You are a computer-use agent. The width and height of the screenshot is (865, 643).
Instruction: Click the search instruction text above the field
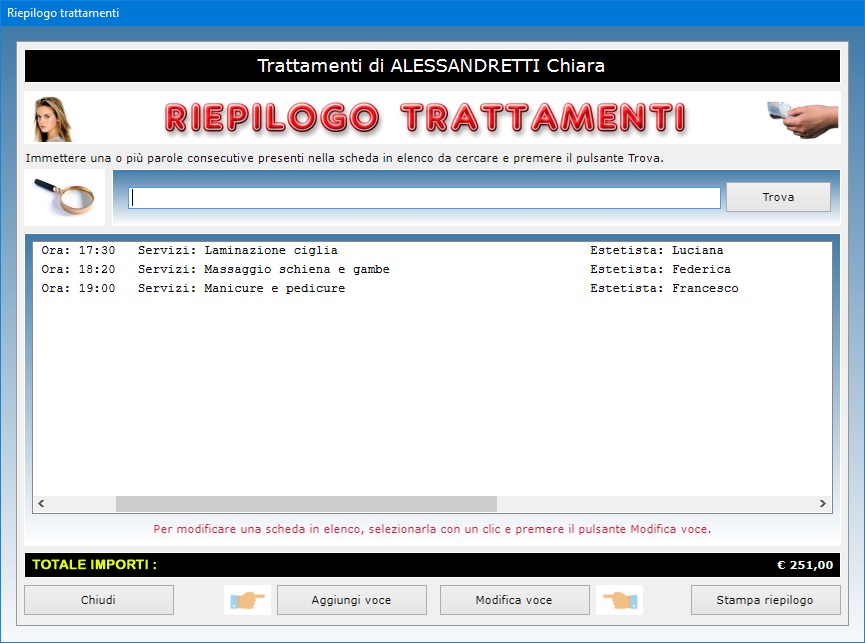click(345, 158)
